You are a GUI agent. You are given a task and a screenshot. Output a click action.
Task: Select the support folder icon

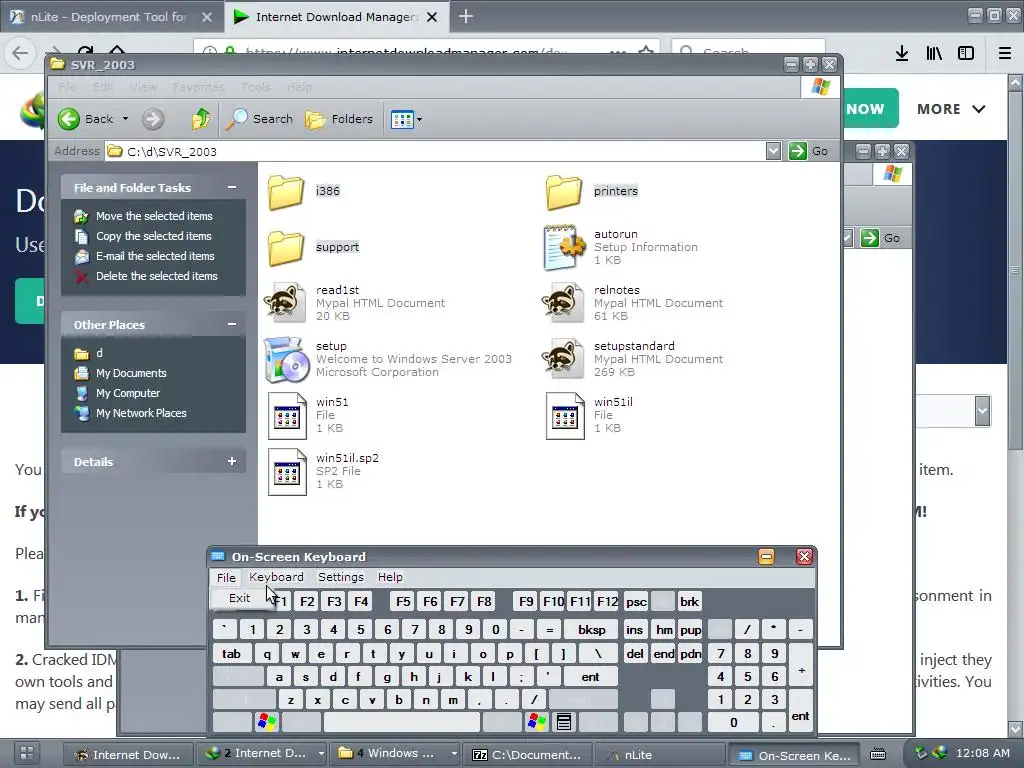click(x=285, y=248)
